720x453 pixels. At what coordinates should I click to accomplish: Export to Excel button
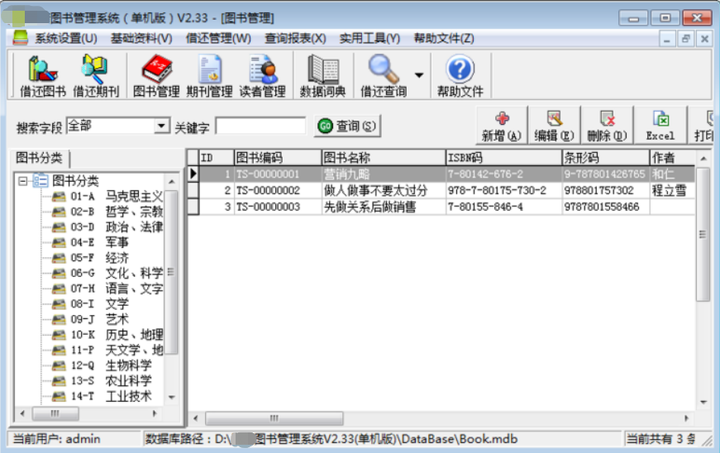coord(660,125)
